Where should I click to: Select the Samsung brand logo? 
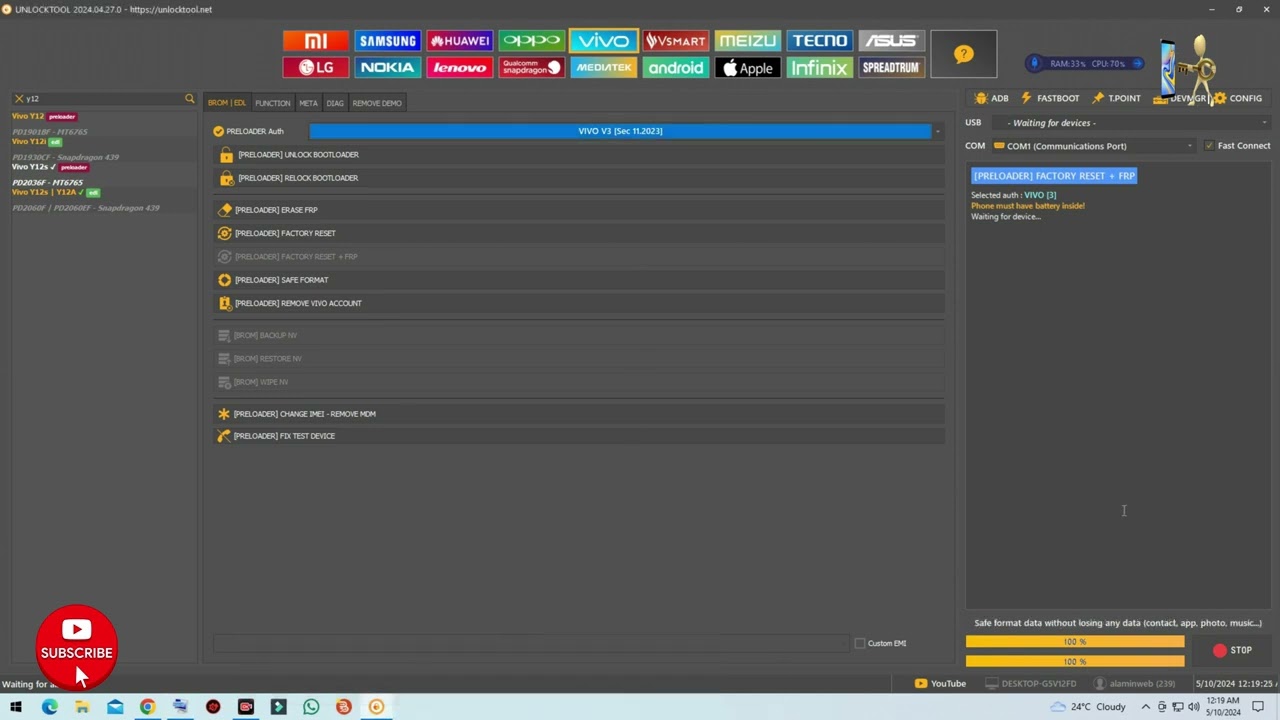[388, 41]
